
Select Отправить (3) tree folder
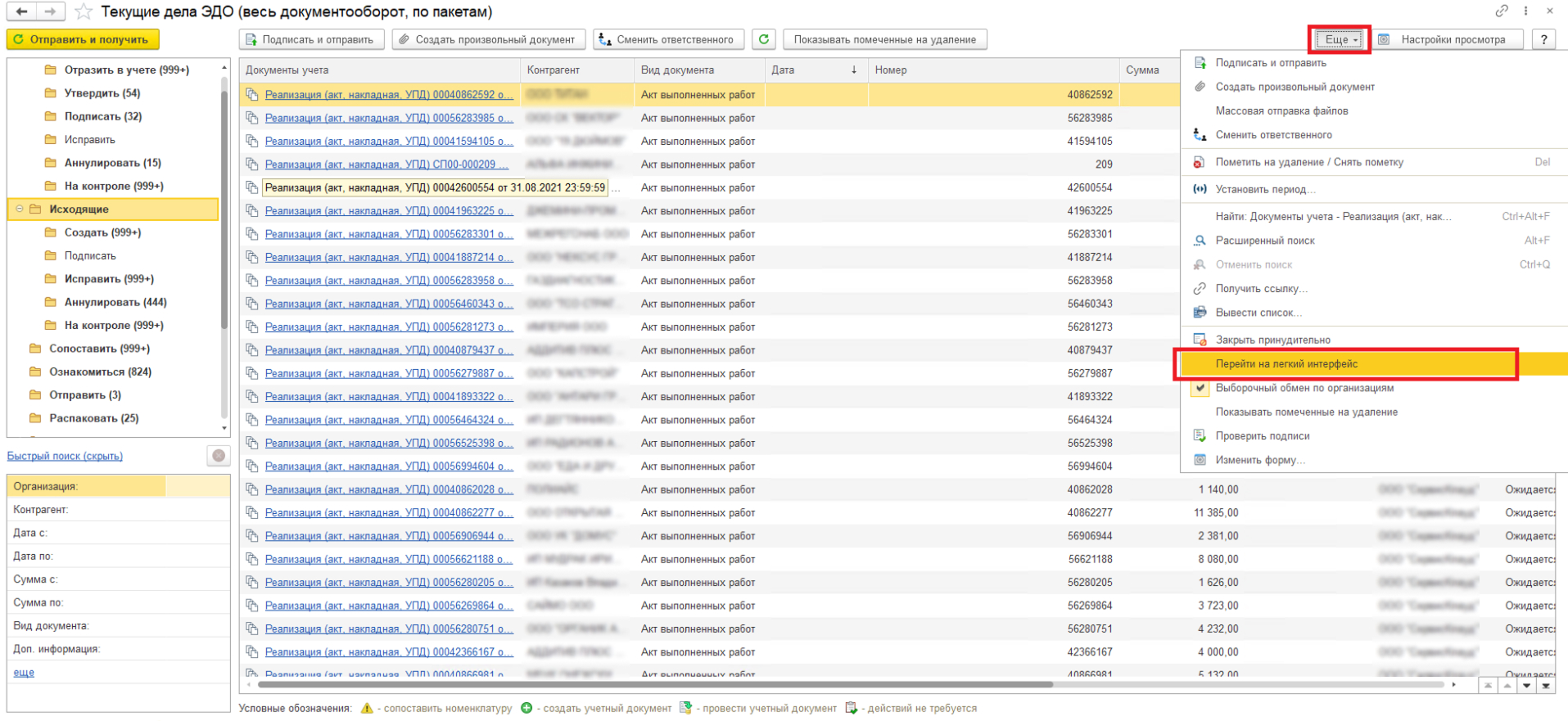tap(85, 395)
